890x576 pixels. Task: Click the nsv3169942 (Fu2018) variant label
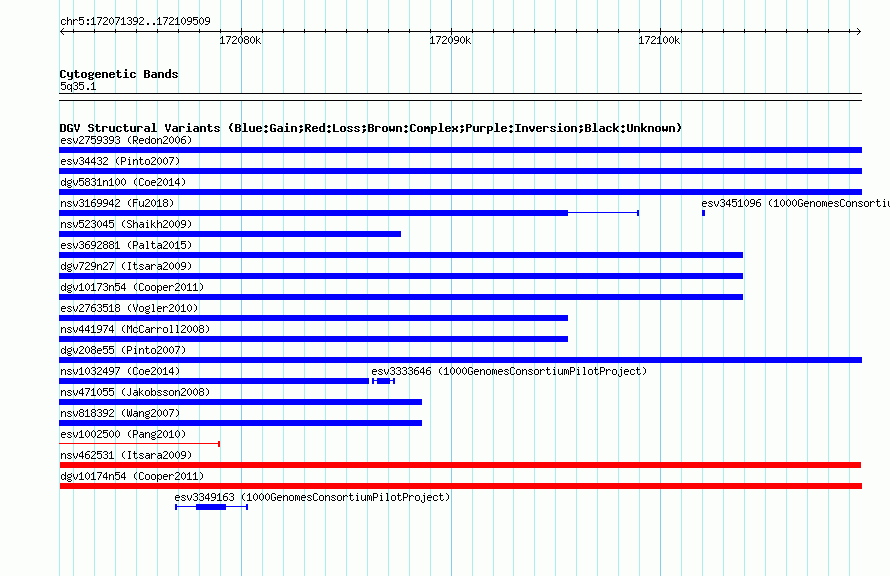[117, 203]
